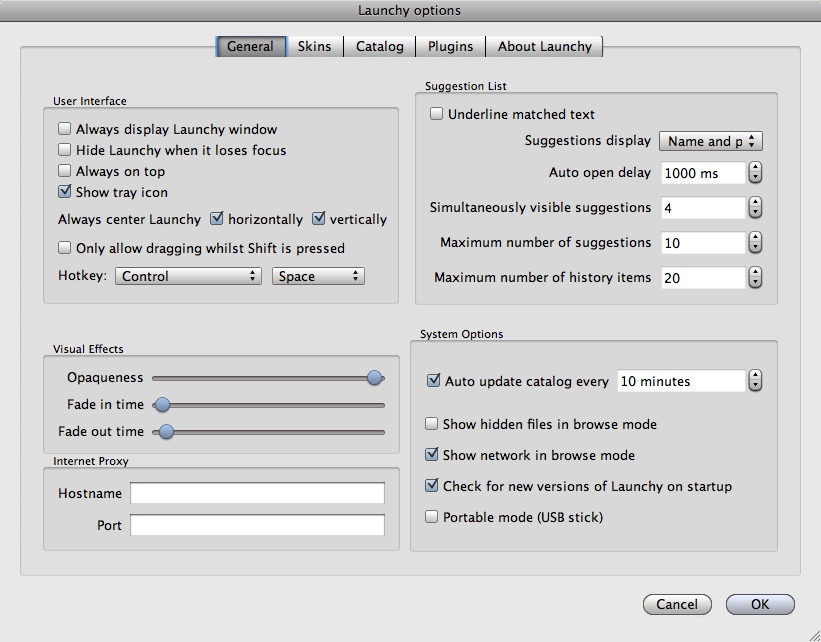Click inside the Hostname proxy field
821x642 pixels.
[x=258, y=492]
